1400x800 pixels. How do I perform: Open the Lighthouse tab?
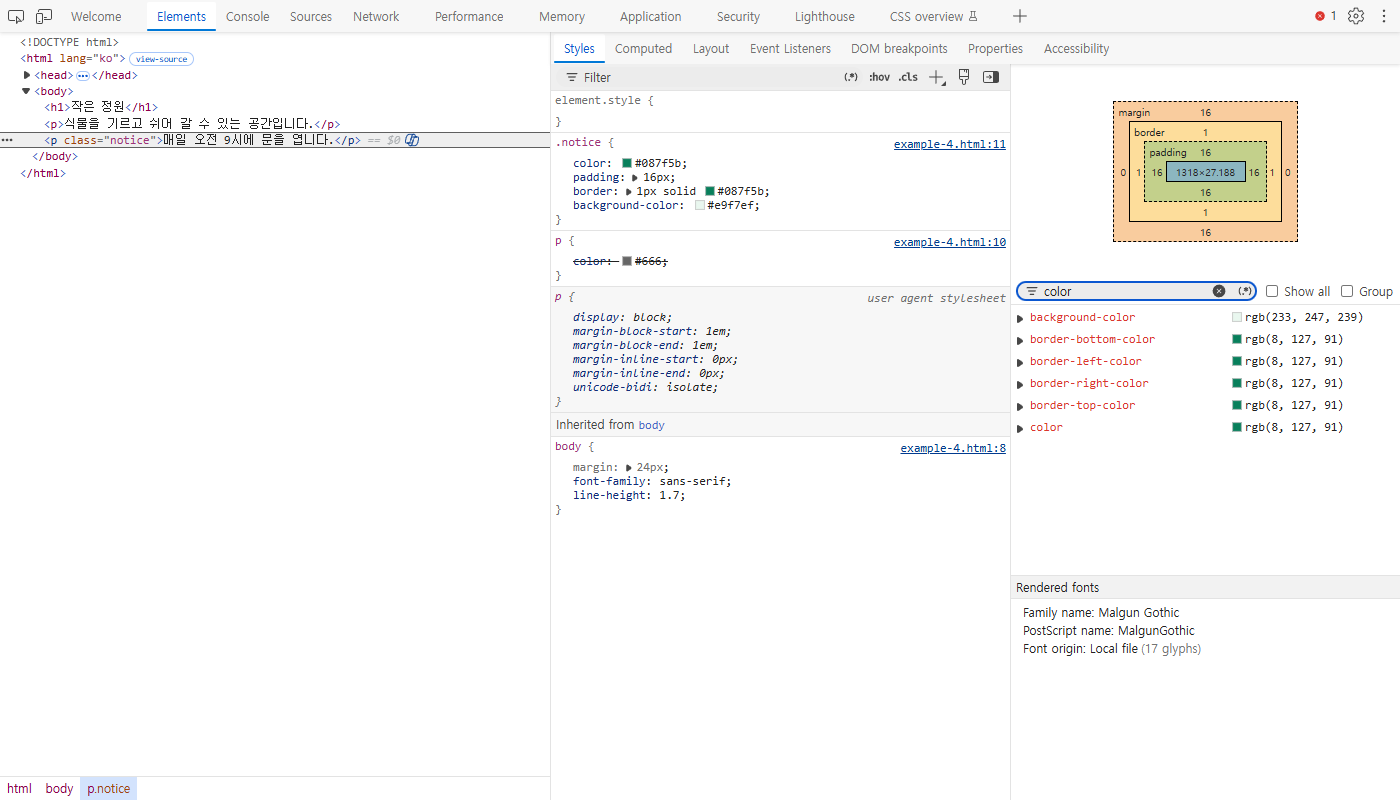coord(825,16)
